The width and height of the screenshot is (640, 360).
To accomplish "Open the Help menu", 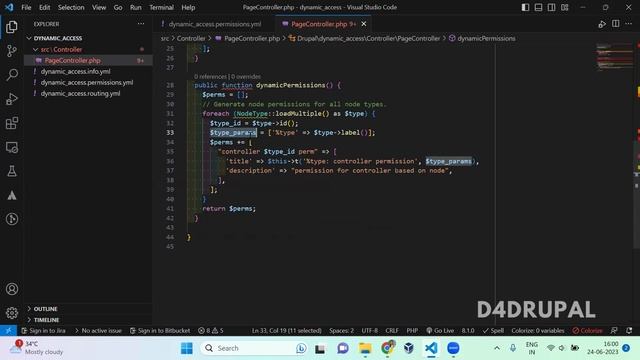I will point(188,7).
